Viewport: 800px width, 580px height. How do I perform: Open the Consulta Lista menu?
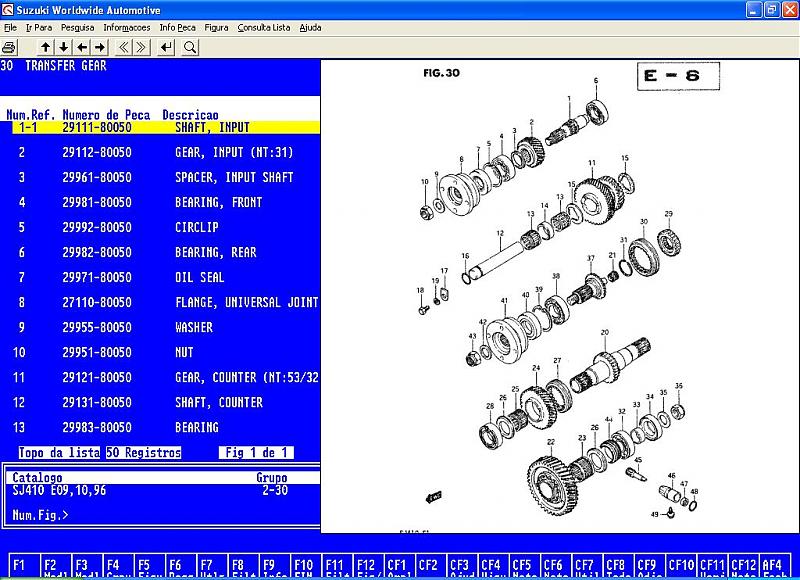click(x=264, y=28)
